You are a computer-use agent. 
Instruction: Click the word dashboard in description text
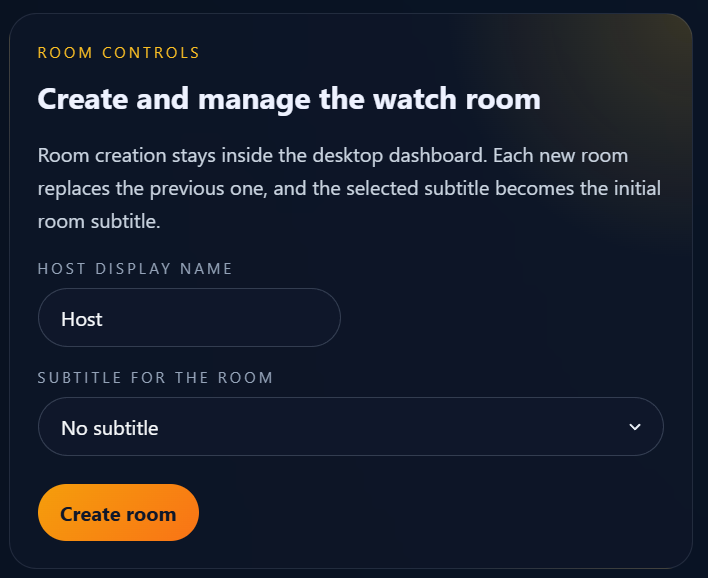438,155
